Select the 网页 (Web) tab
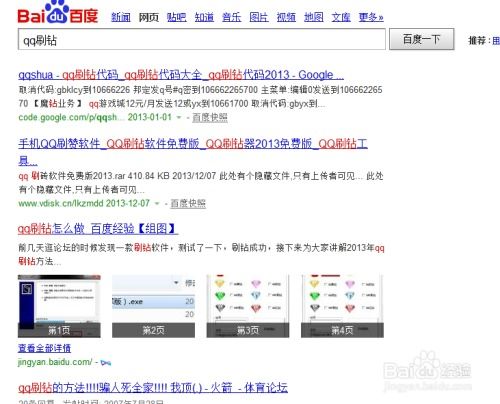The width and height of the screenshot is (500, 404). (x=149, y=17)
